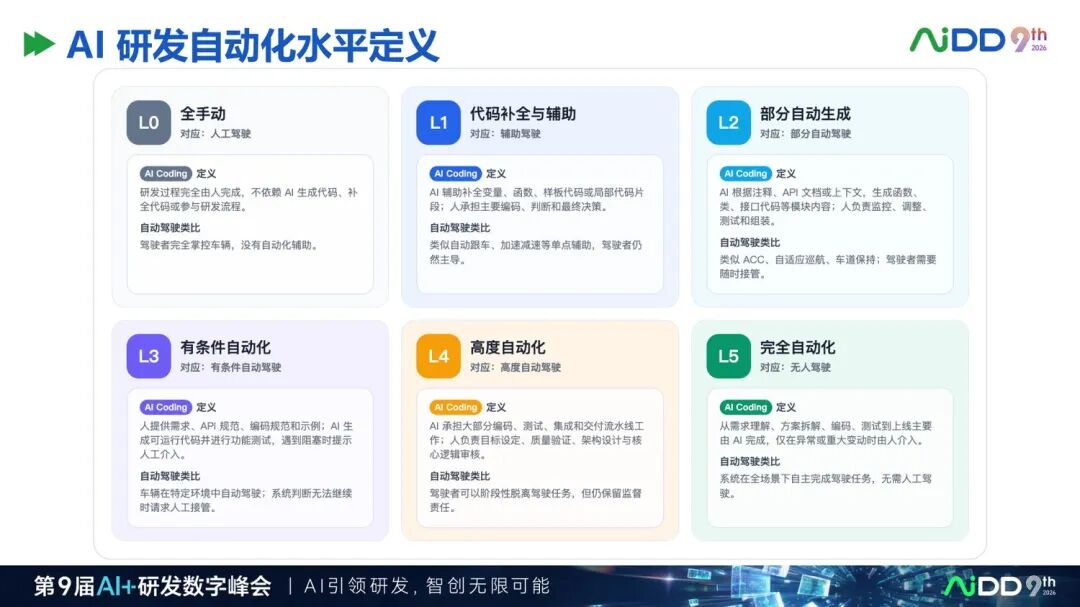Click footer text 第9届AI+研发数字峰会

click(153, 586)
